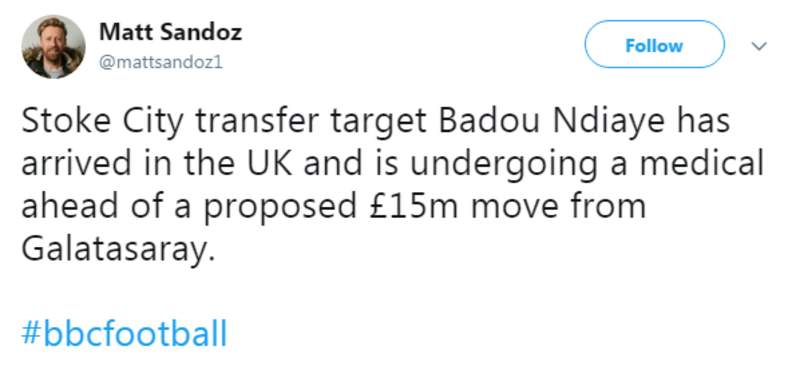Open Matt Sandoz's profile picture
800x370 pixels.
pos(54,46)
